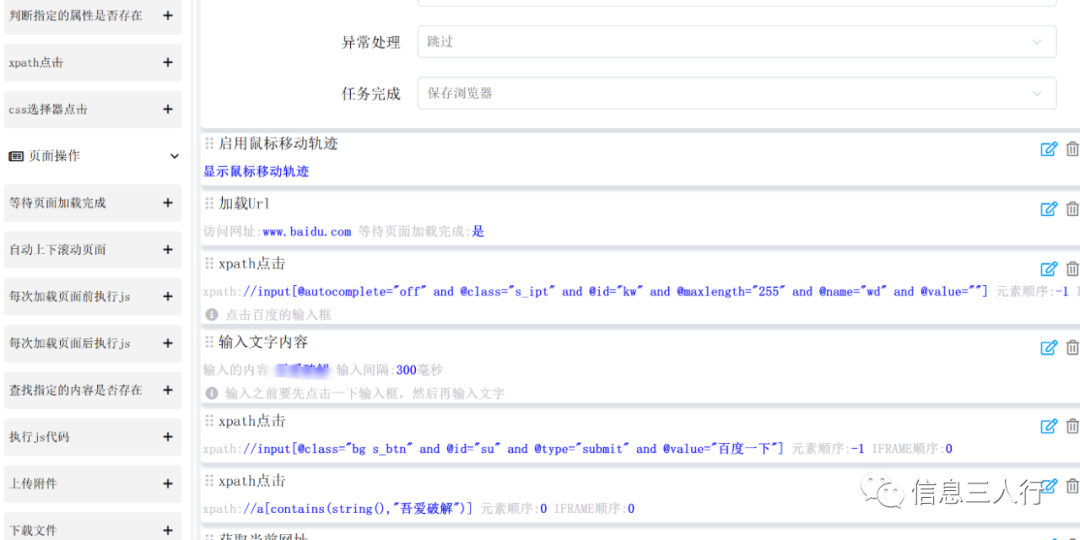Delete the 启用鼠标移动轨迹 step

1072,149
